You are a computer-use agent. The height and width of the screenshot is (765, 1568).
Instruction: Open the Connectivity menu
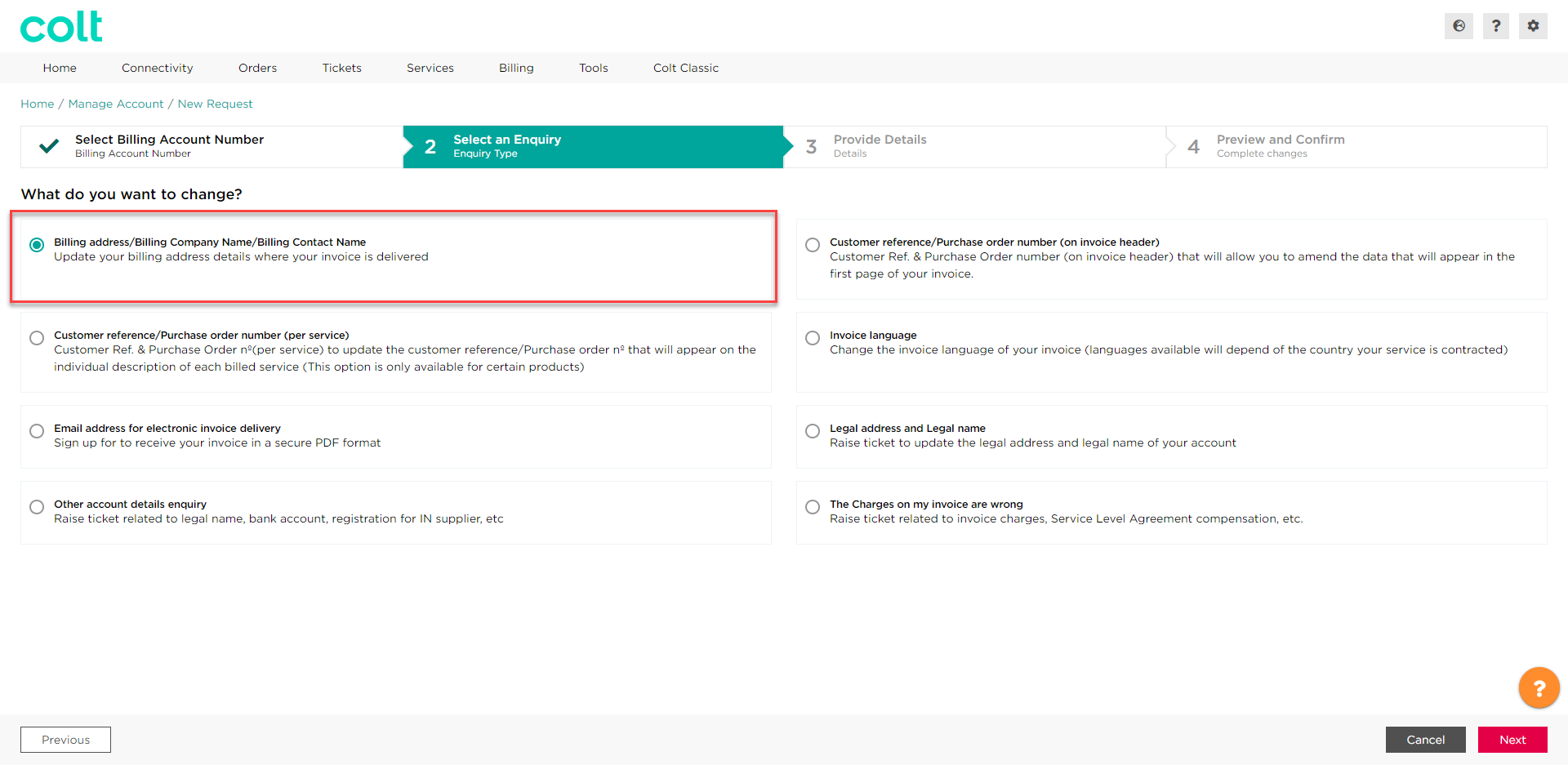click(x=157, y=68)
